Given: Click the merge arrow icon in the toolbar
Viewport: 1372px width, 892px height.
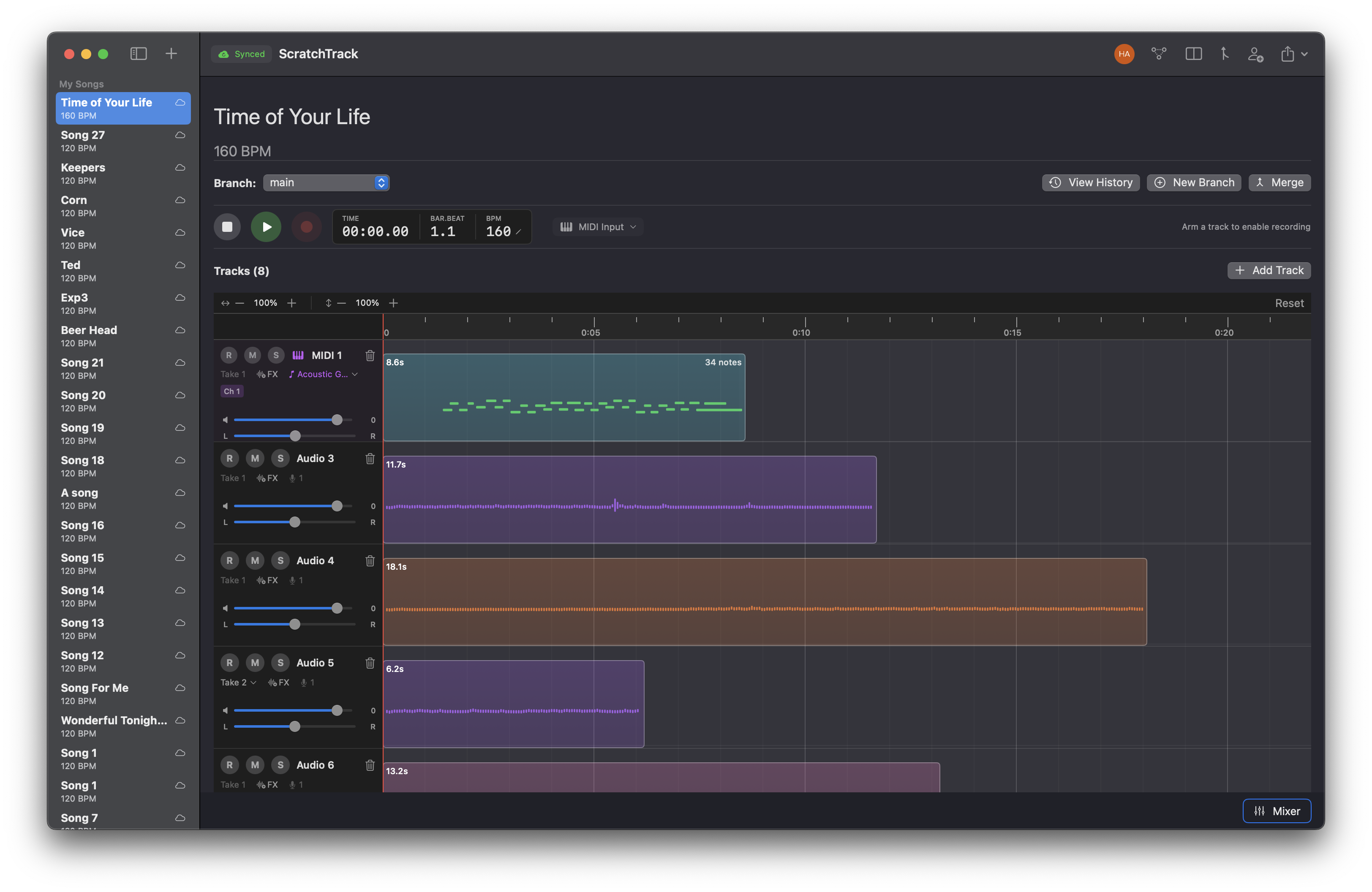Looking at the screenshot, I should 1225,54.
